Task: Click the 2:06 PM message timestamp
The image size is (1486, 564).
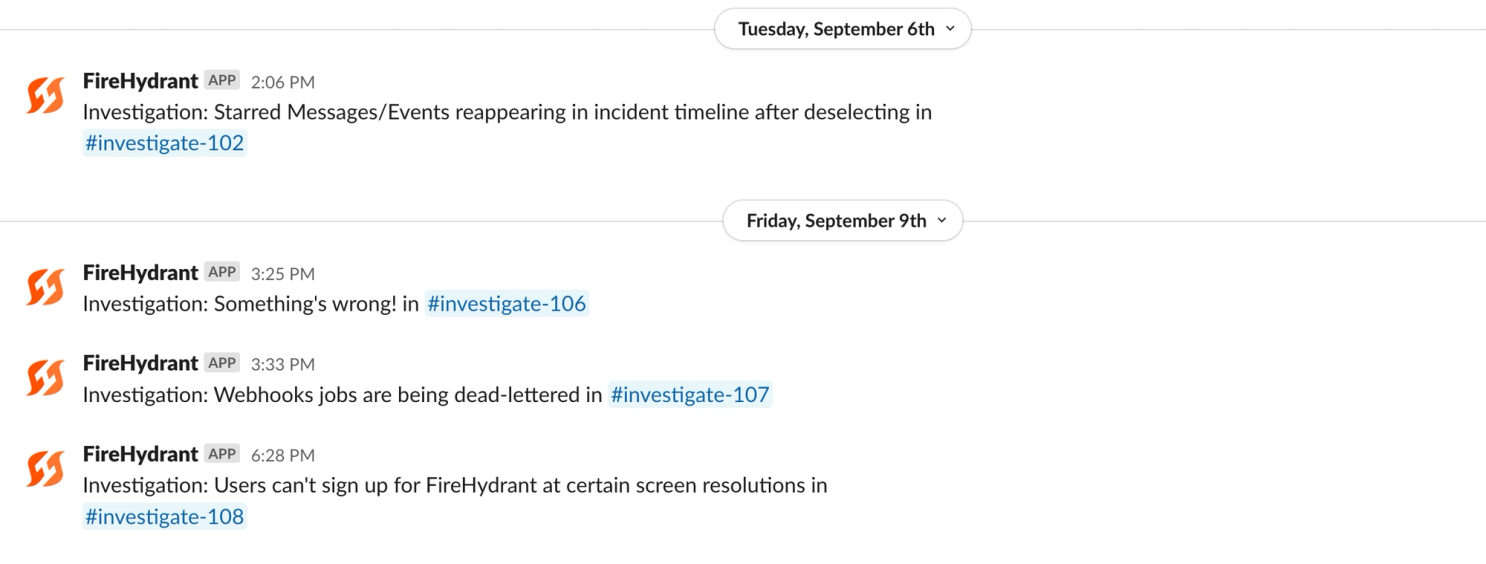Action: (283, 82)
